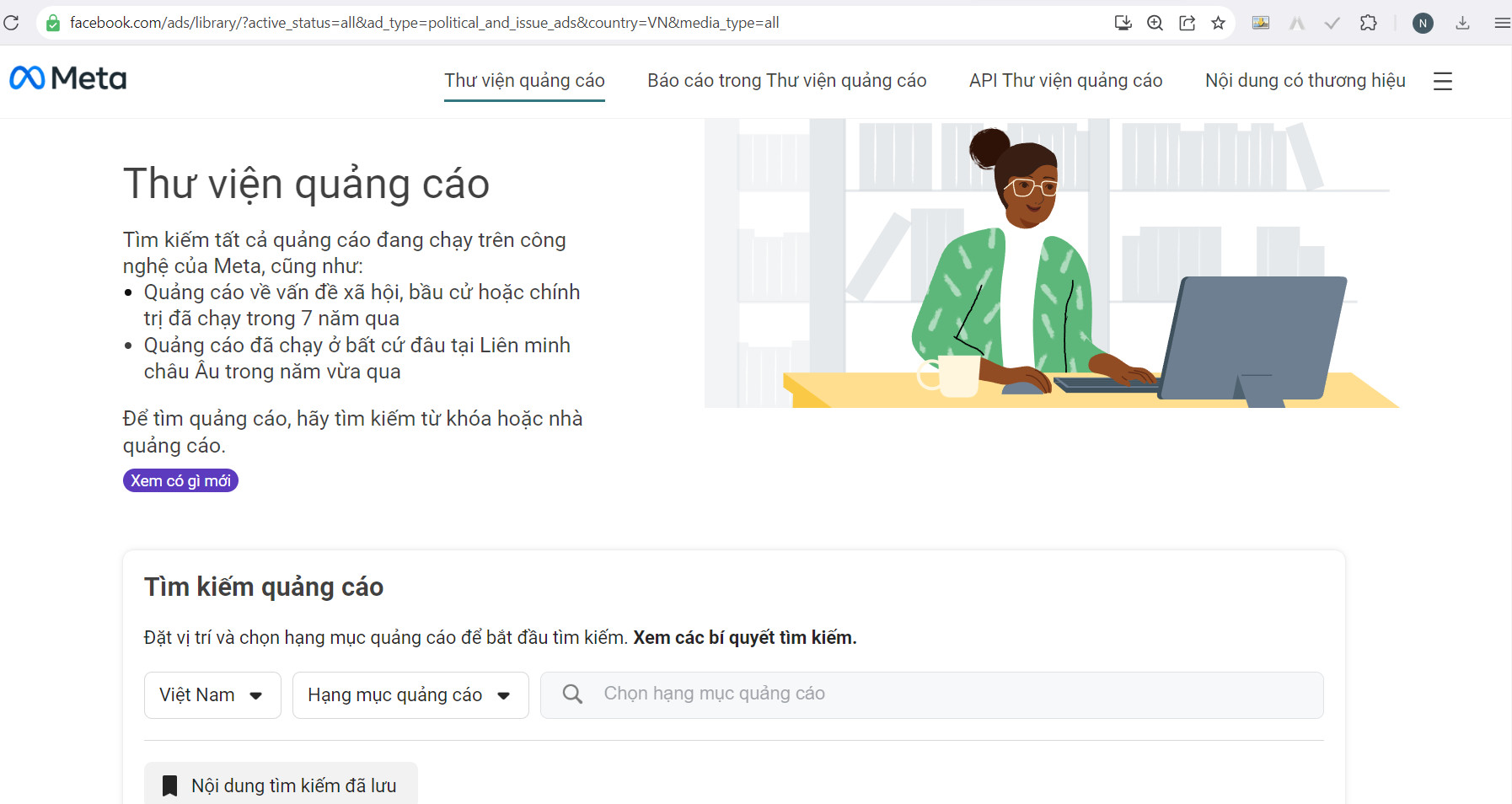The image size is (1512, 804).
Task: Open Xem các bí quyết tìm kiếm link
Action: click(x=744, y=638)
